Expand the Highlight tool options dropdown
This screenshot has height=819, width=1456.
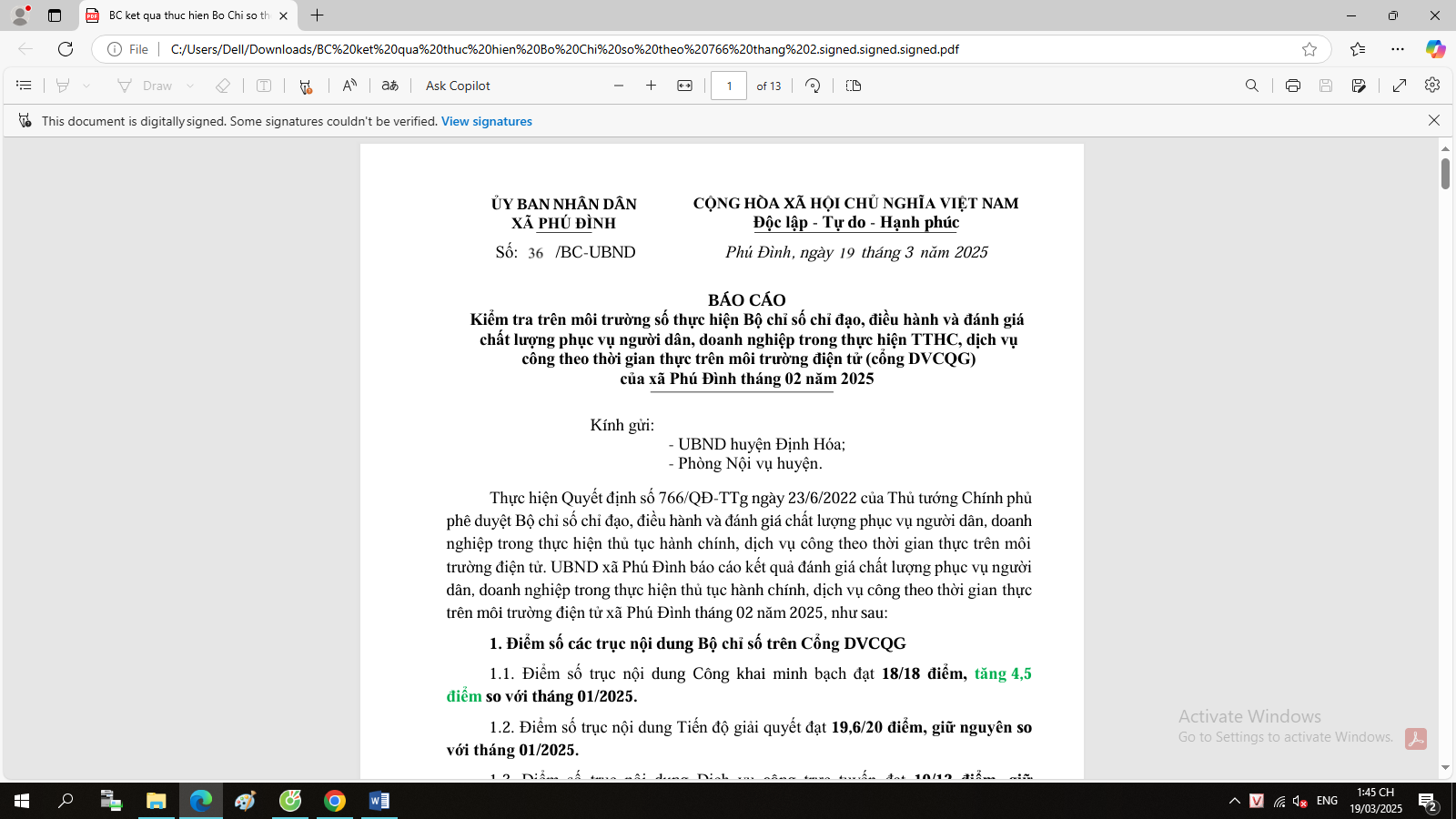pyautogui.click(x=86, y=86)
